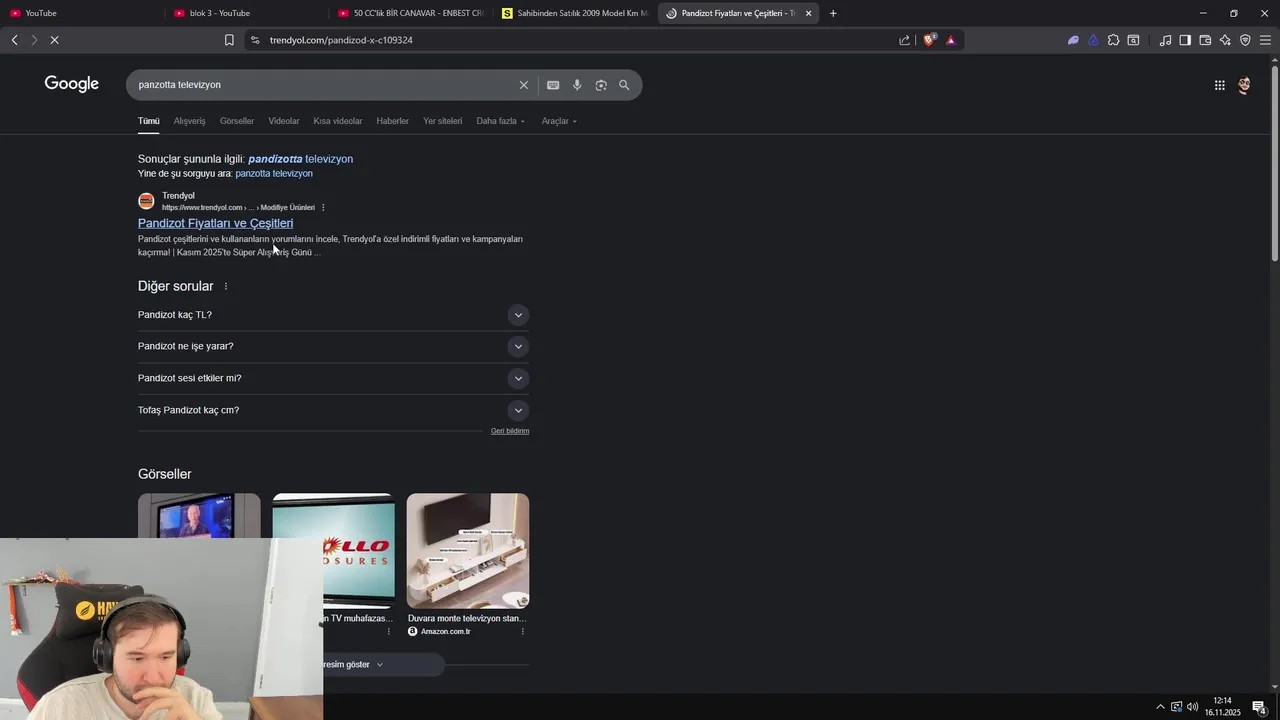Select the Tümü search filter
The height and width of the screenshot is (720, 1280).
pos(148,121)
